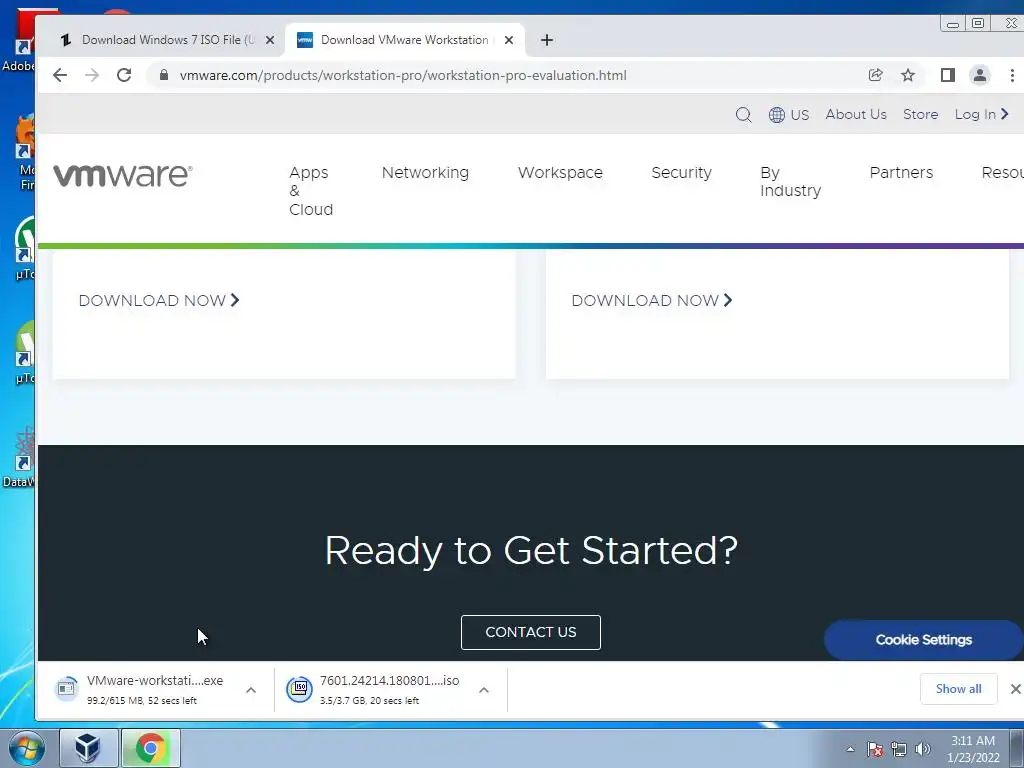The height and width of the screenshot is (768, 1024).
Task: Show all downloads
Action: [959, 689]
